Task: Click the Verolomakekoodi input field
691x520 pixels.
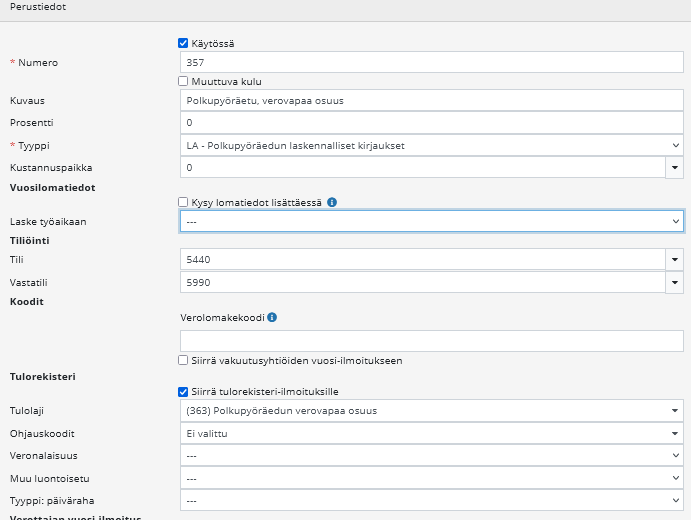Action: coord(431,340)
